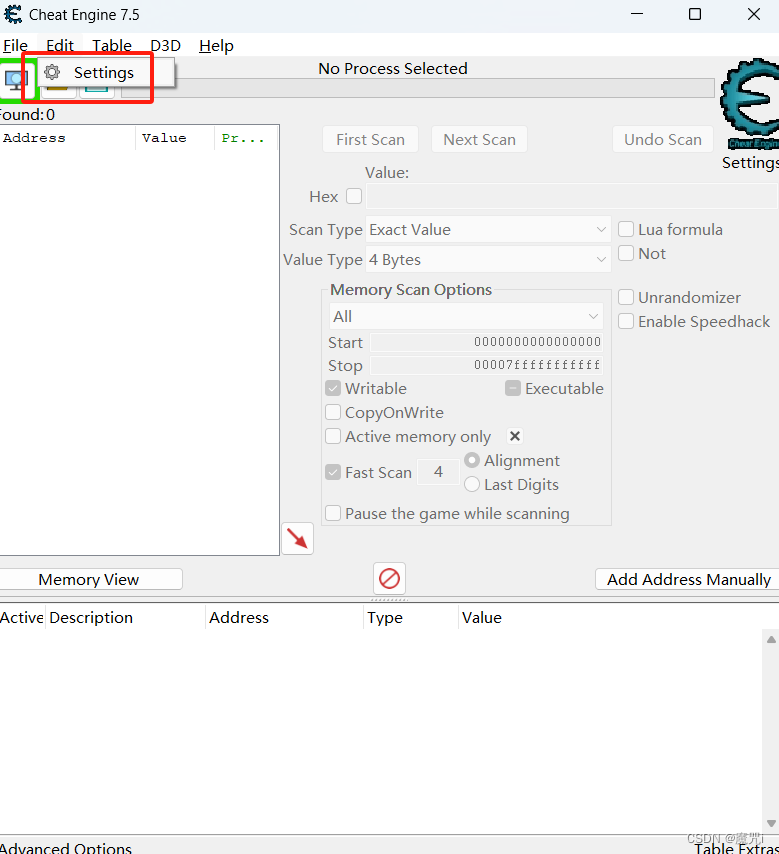The height and width of the screenshot is (854, 779).
Task: Click the Type column header
Action: [x=411, y=618]
